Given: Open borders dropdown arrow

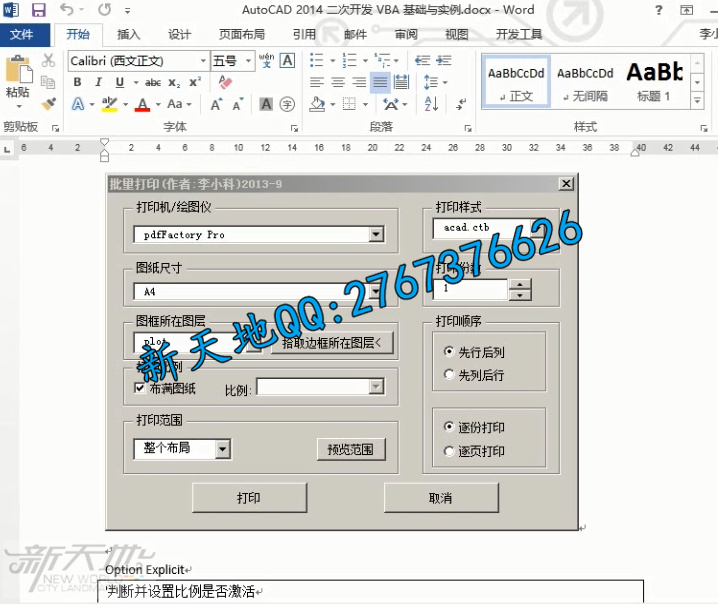Looking at the screenshot, I should [x=365, y=105].
